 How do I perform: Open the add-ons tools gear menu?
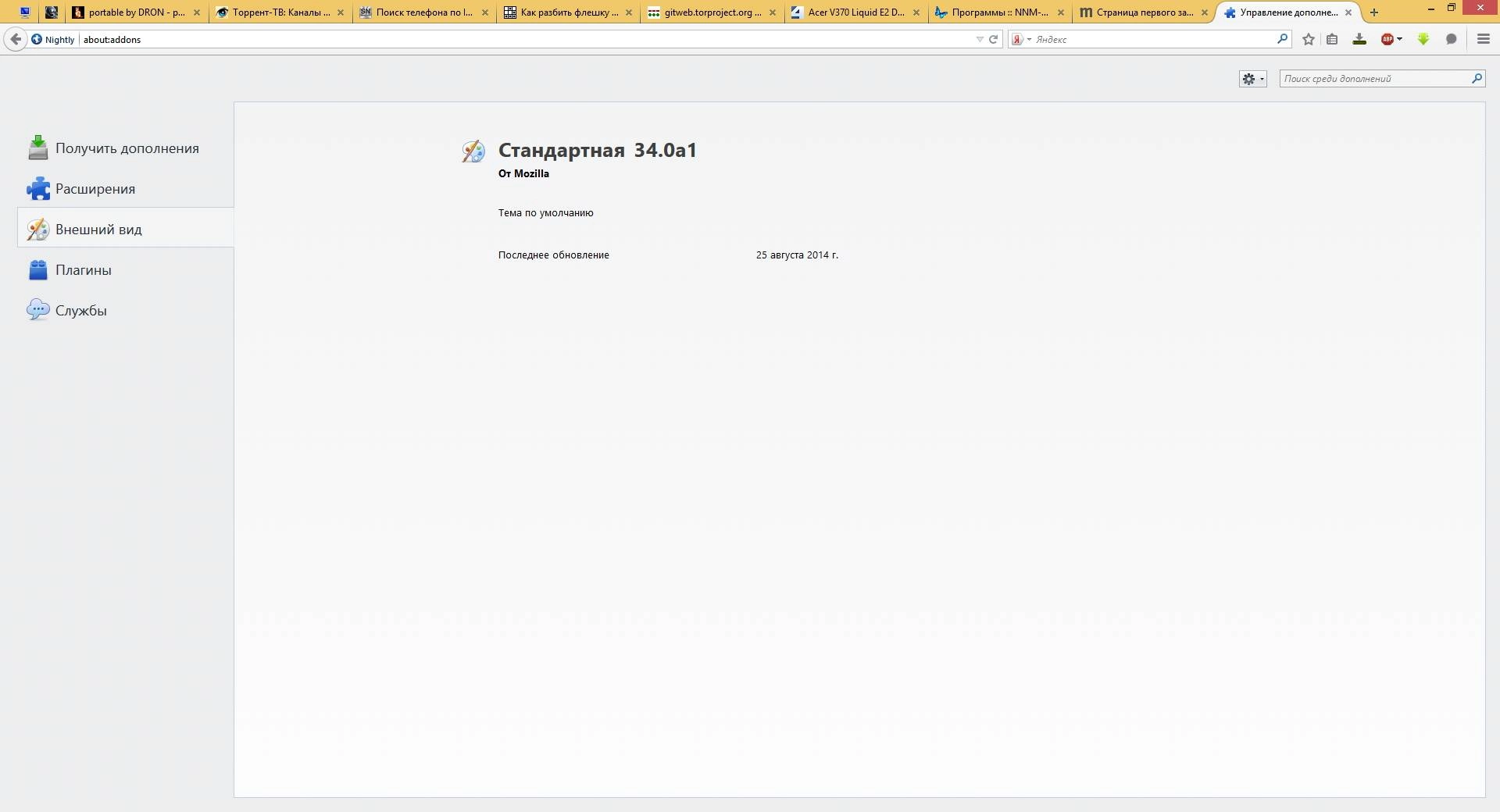(1253, 79)
